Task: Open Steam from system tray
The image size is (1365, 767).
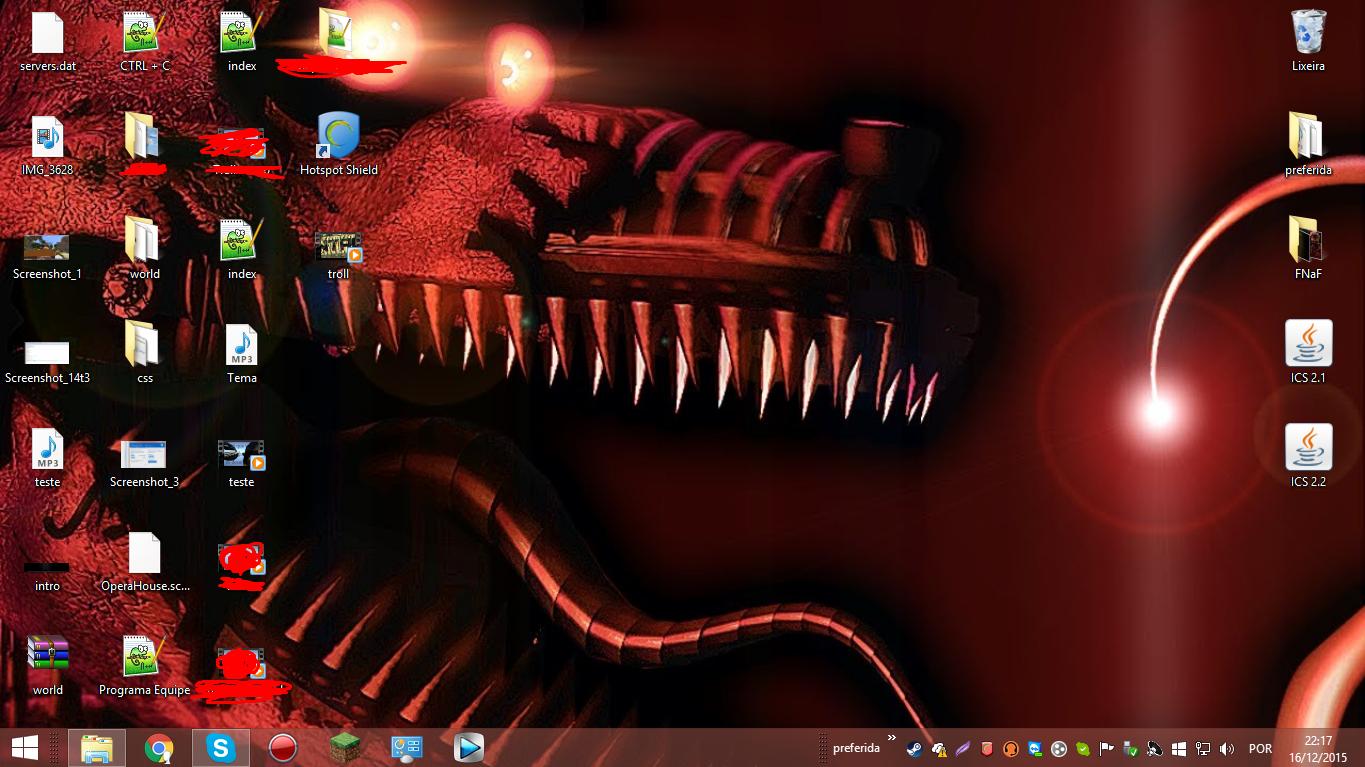Action: click(914, 748)
